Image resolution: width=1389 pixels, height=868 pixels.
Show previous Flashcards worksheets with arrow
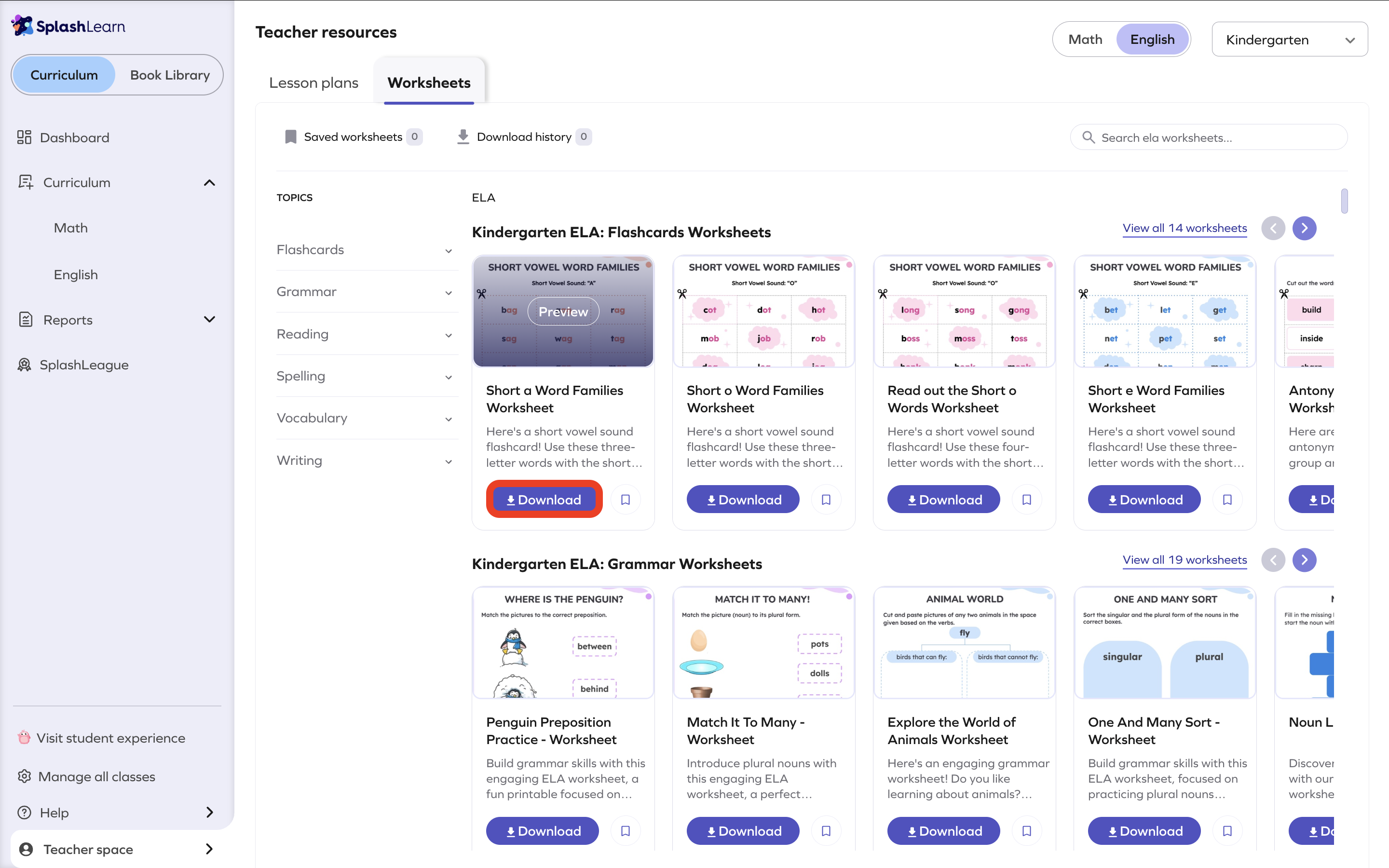[1273, 228]
